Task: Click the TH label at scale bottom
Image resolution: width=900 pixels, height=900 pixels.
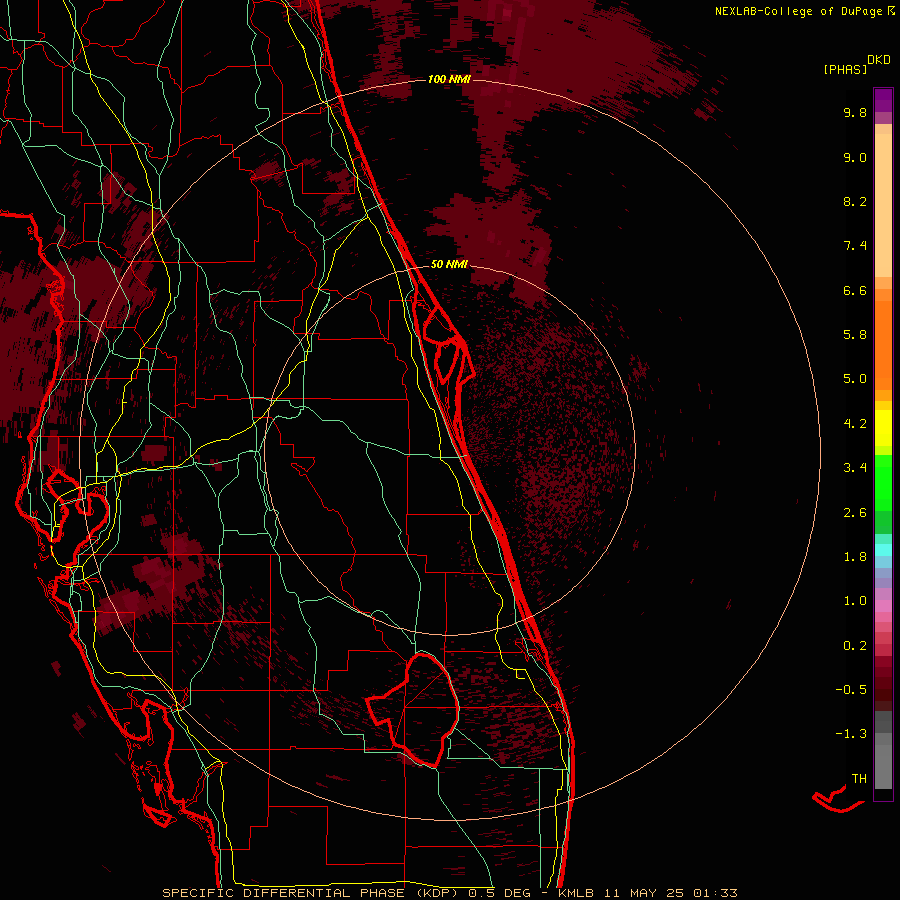Action: (x=859, y=779)
